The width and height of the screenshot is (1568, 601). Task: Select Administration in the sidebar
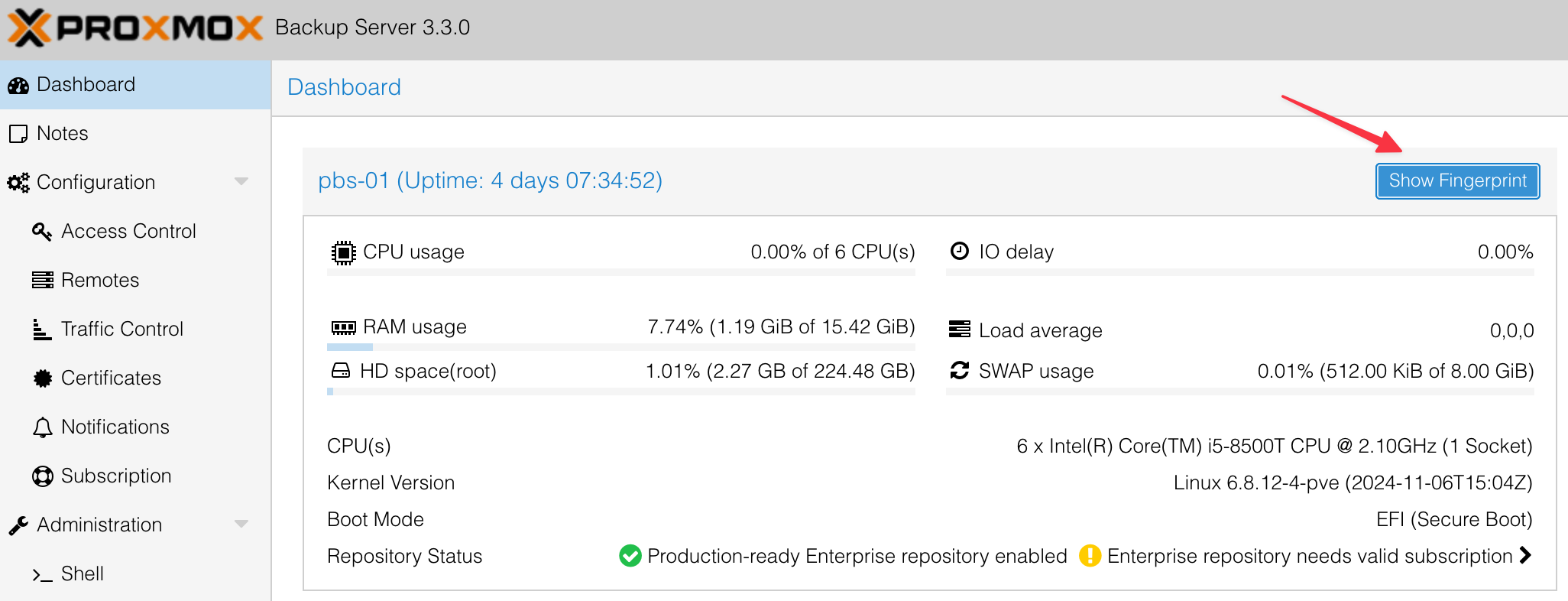(99, 525)
